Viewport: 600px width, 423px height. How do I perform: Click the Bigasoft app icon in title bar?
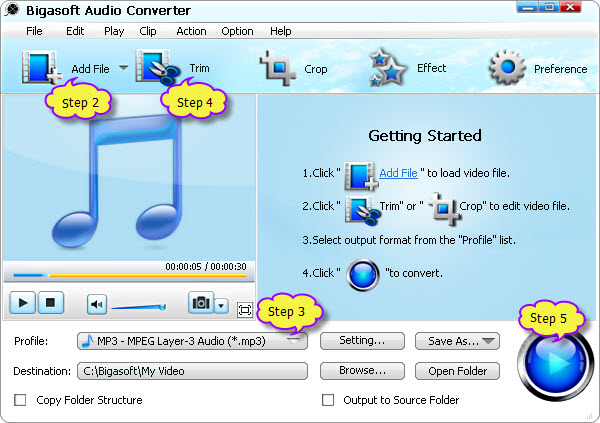point(11,10)
